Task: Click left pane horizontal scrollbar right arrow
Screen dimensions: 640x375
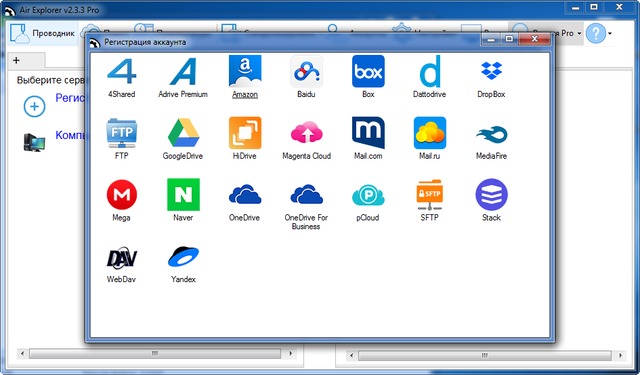Action: point(291,353)
